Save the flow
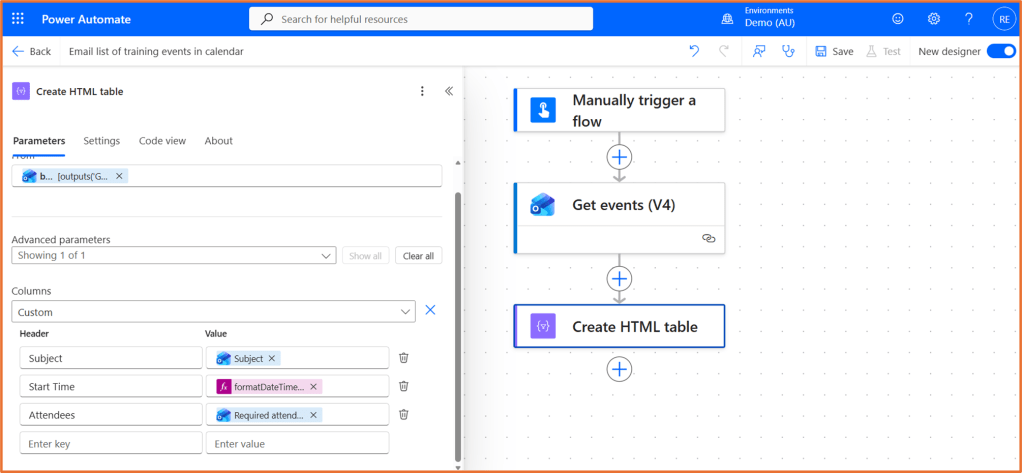 point(834,51)
